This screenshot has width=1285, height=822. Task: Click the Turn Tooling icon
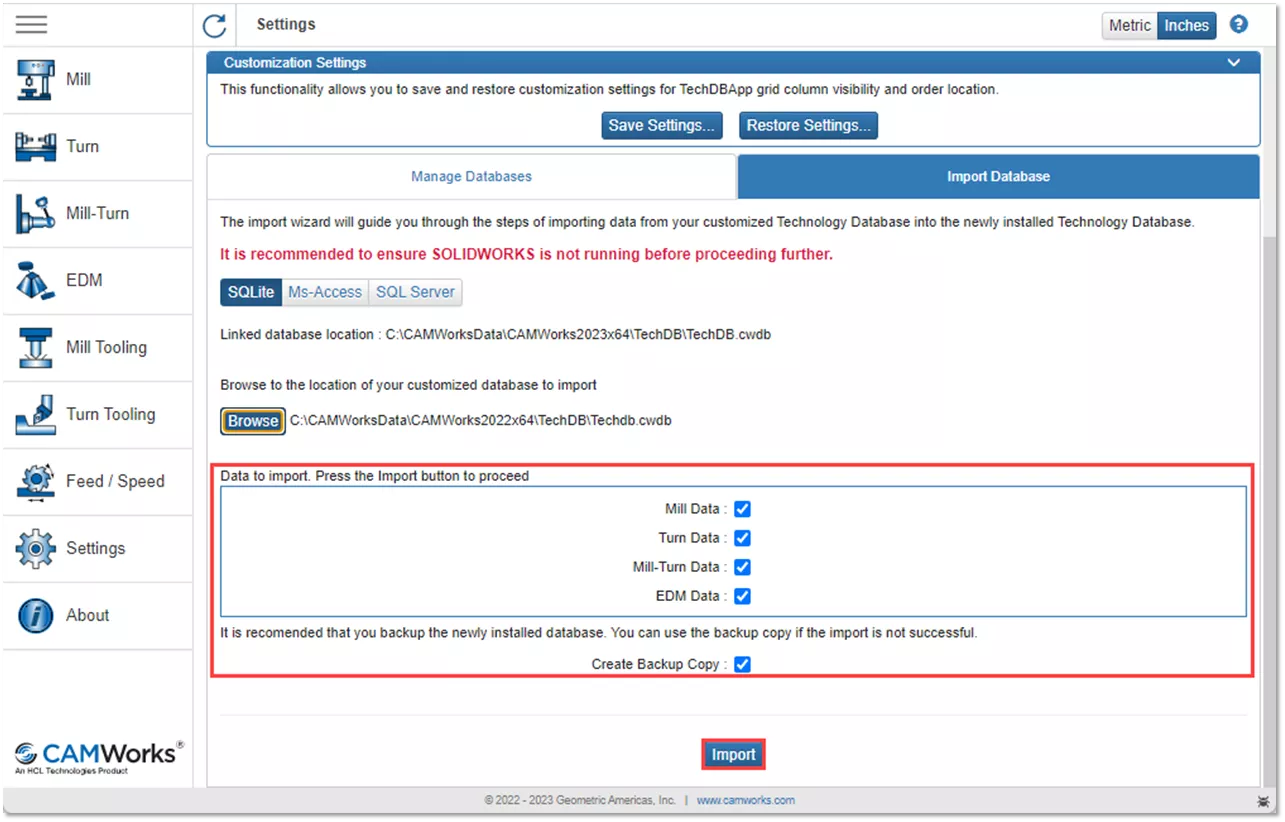point(35,414)
